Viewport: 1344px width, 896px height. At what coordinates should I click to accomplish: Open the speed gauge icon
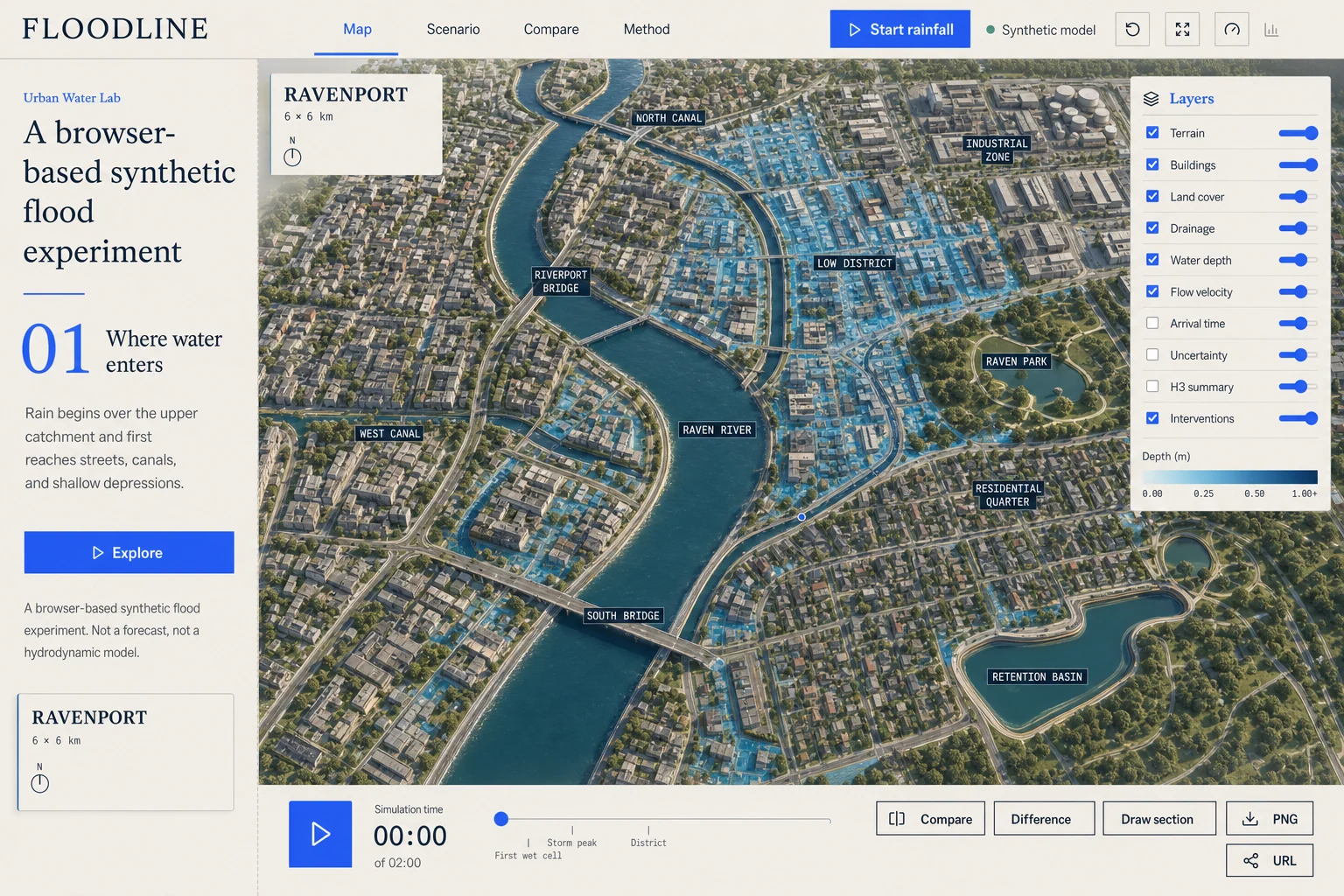point(1232,30)
